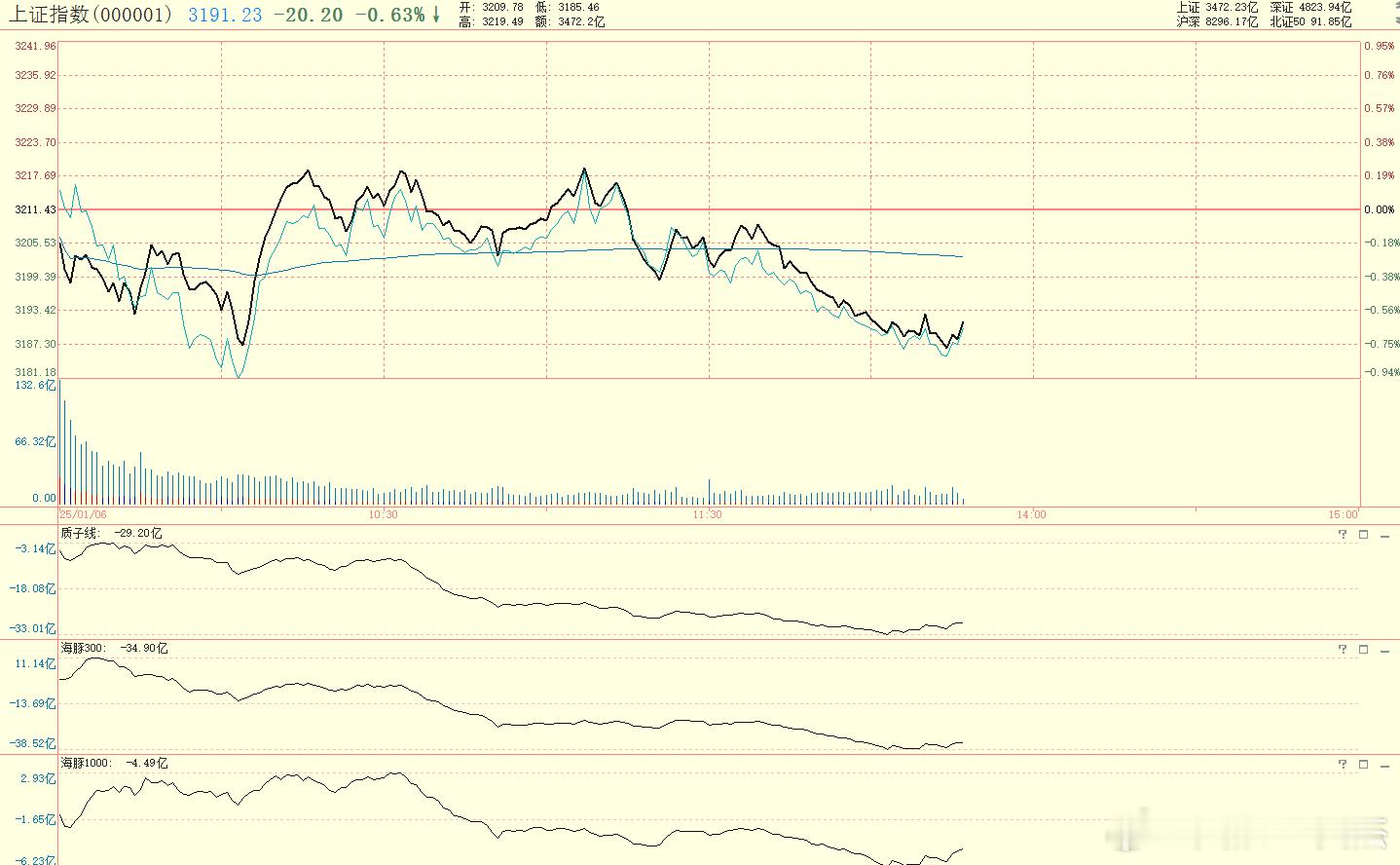Viewport: 1400px width, 865px height.
Task: Click the 0.57% right axis label
Action: (x=1379, y=108)
